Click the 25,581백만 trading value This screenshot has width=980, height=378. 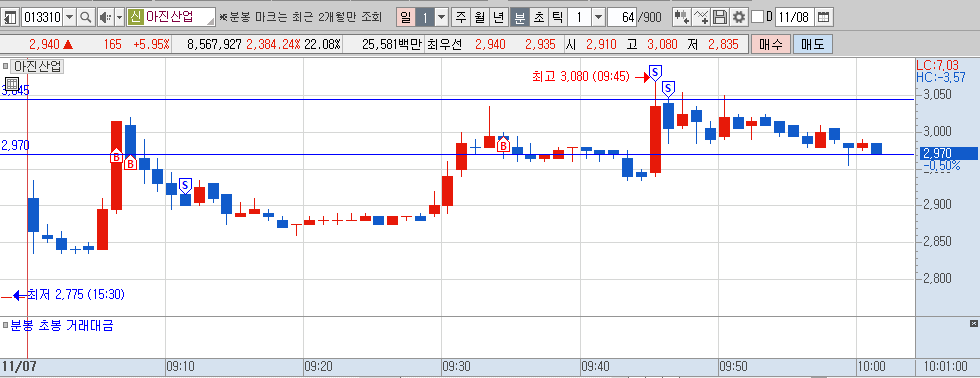(392, 44)
